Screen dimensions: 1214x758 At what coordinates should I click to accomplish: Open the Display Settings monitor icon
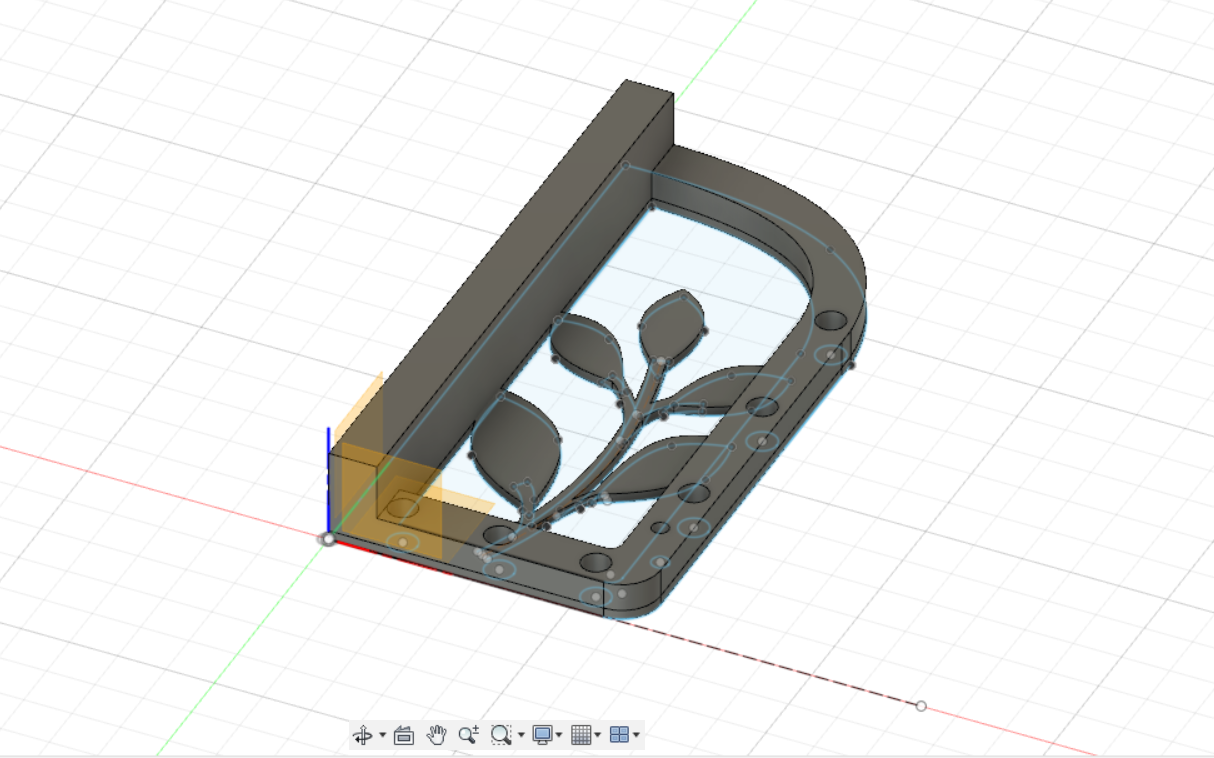pos(542,735)
